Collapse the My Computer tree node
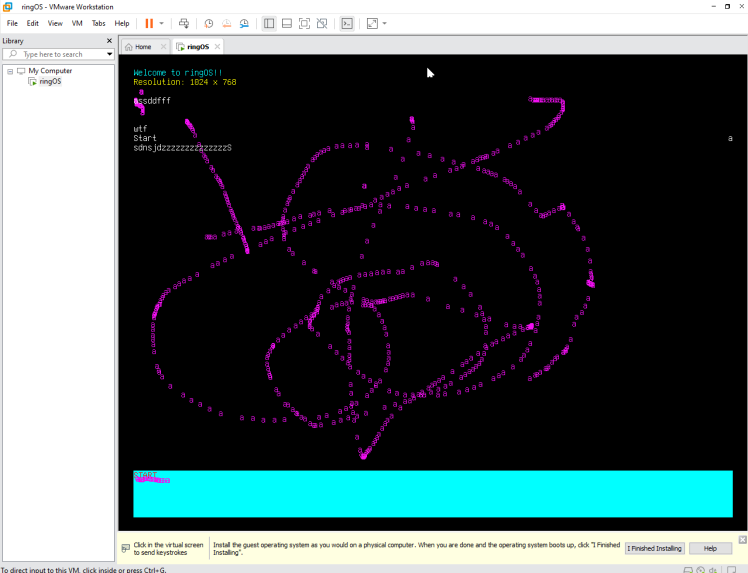The height and width of the screenshot is (573, 748). 10,71
